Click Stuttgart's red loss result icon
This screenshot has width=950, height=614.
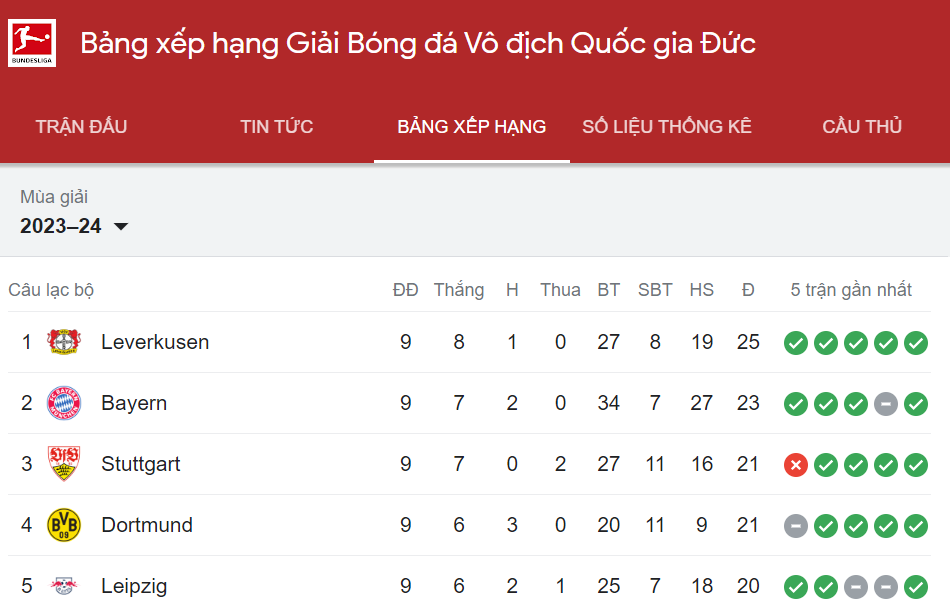point(796,465)
